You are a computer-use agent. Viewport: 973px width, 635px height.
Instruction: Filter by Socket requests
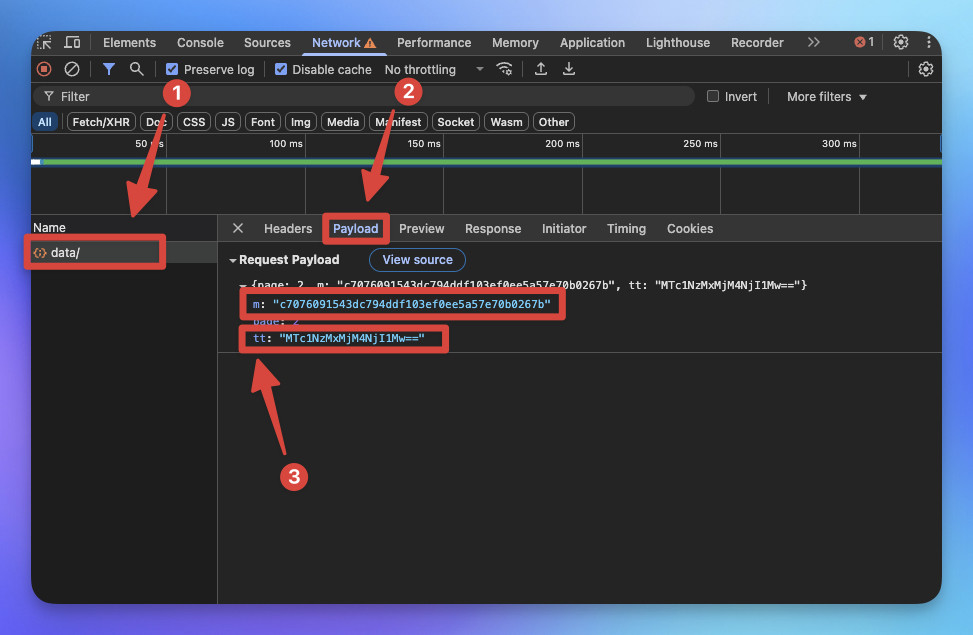(x=455, y=122)
